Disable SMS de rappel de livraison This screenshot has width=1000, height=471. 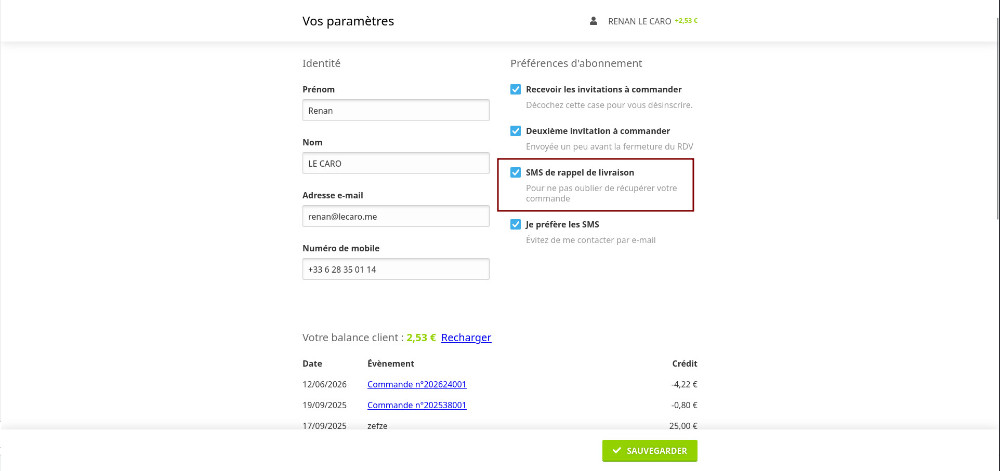pos(515,172)
